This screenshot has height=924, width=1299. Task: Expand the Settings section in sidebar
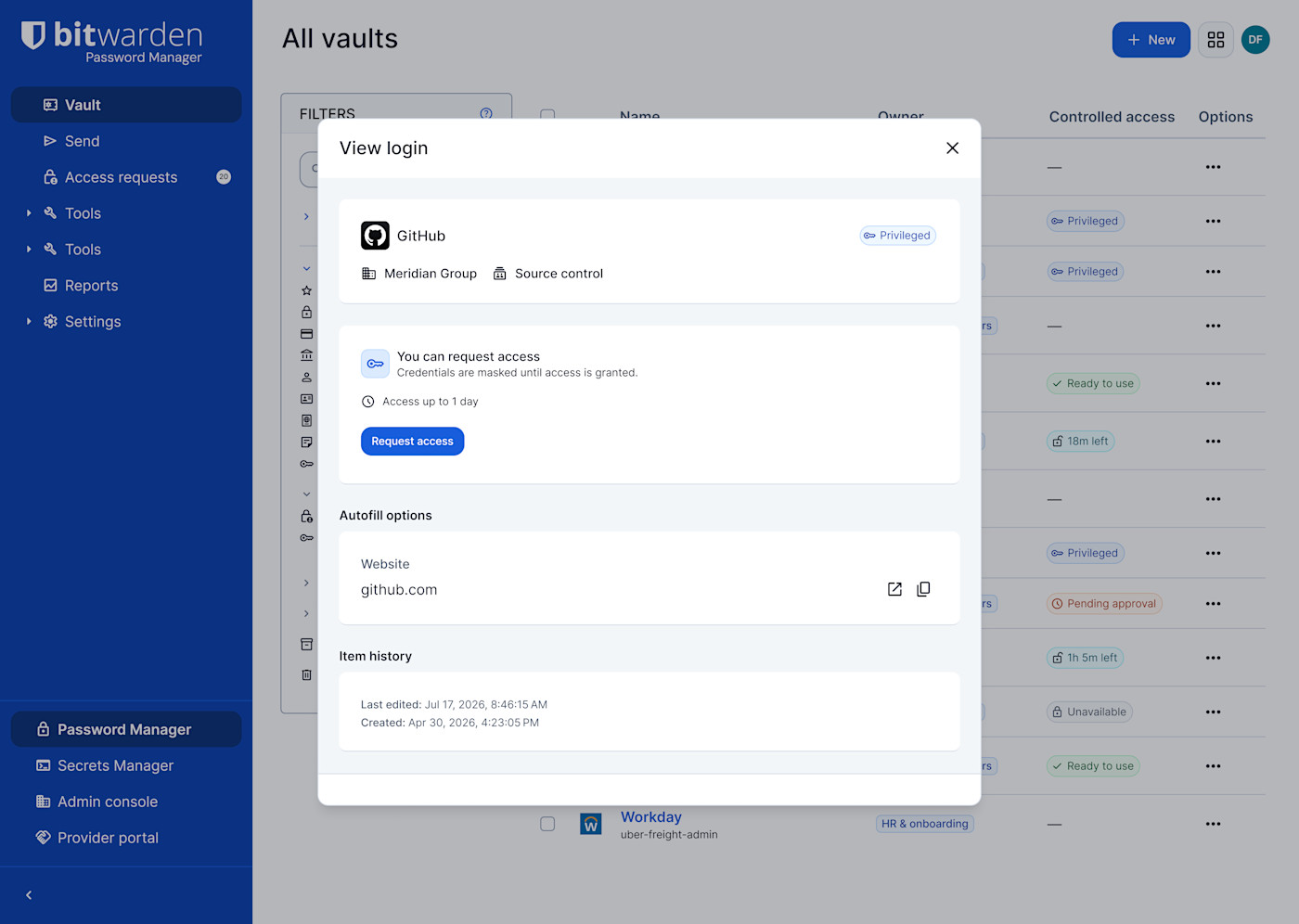click(29, 322)
